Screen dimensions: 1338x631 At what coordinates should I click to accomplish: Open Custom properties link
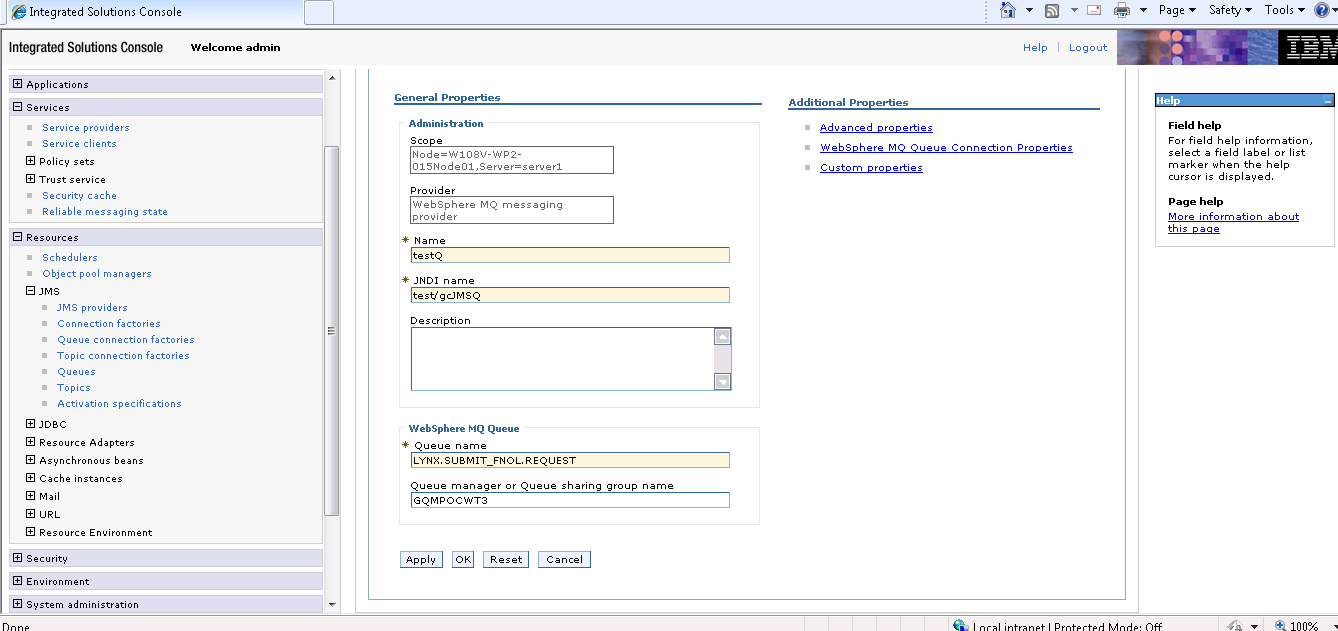pyautogui.click(x=871, y=168)
